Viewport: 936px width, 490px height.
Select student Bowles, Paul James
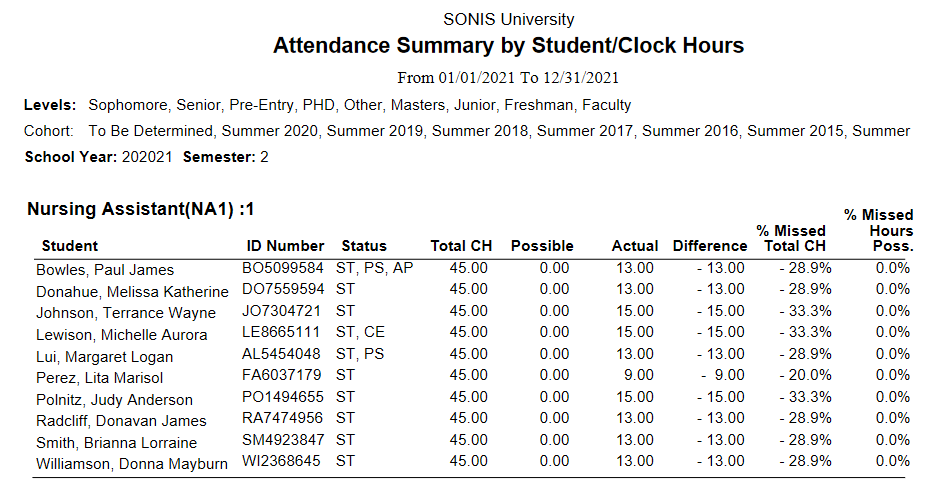coord(105,270)
